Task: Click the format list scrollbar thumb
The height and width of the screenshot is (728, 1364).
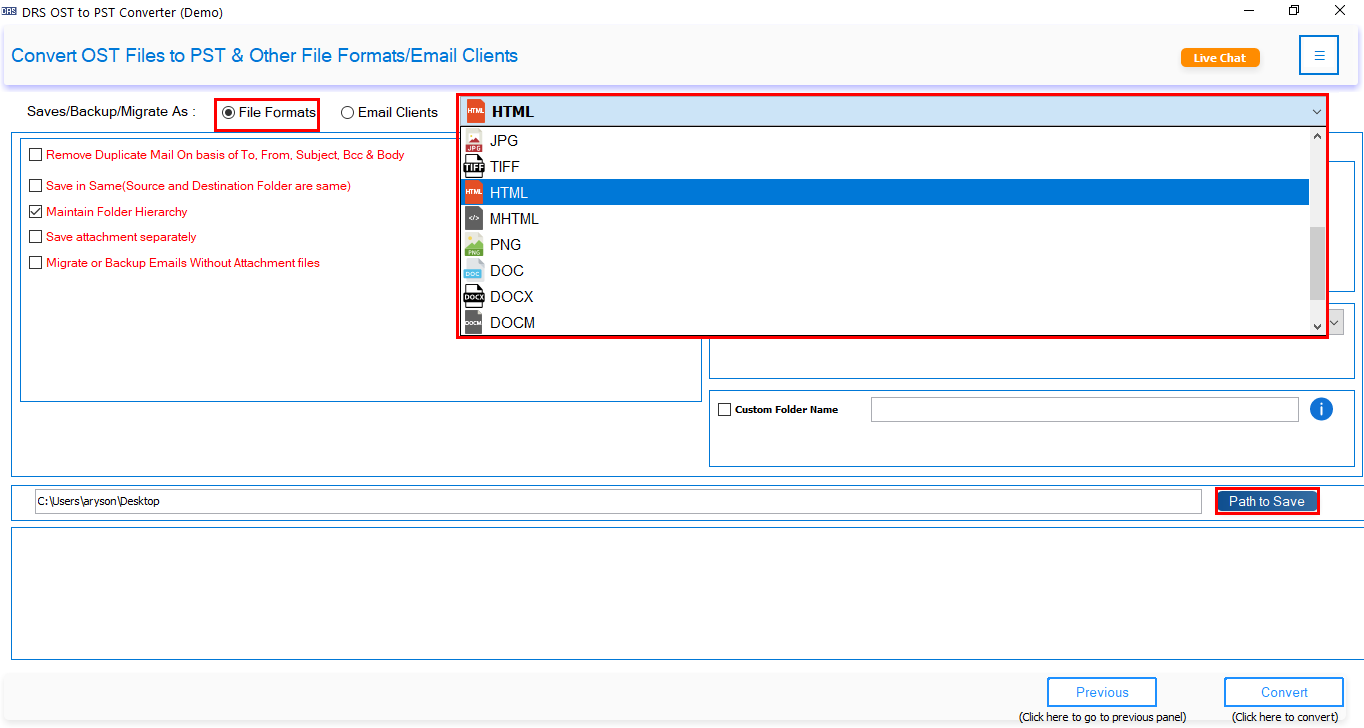Action: 1317,263
